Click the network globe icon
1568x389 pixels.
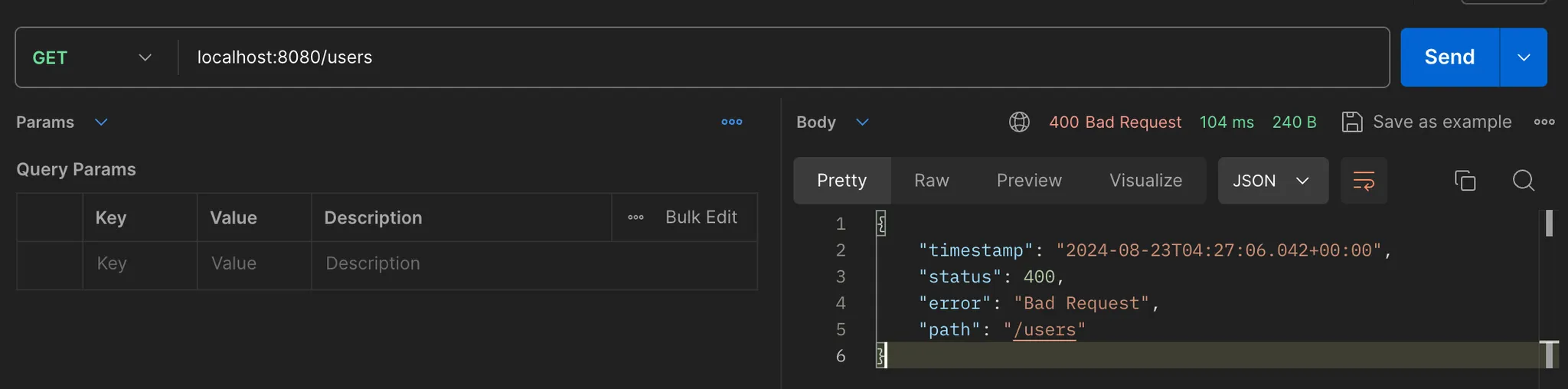tap(1019, 122)
